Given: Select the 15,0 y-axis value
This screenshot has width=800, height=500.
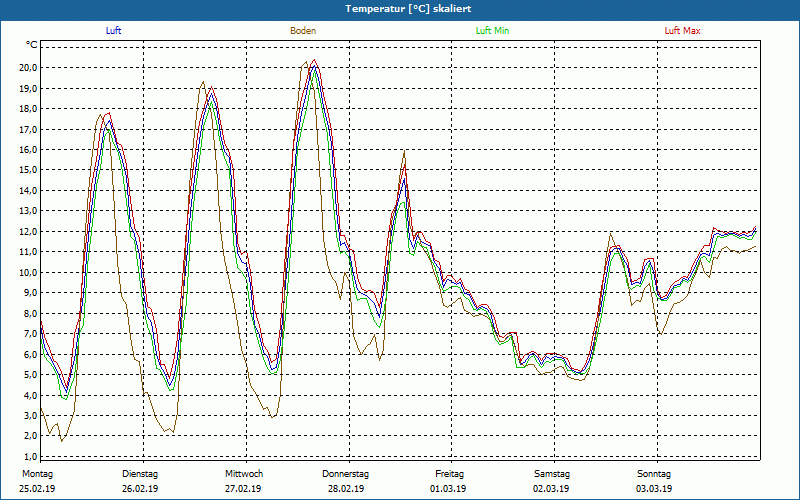Looking at the screenshot, I should click(29, 170).
